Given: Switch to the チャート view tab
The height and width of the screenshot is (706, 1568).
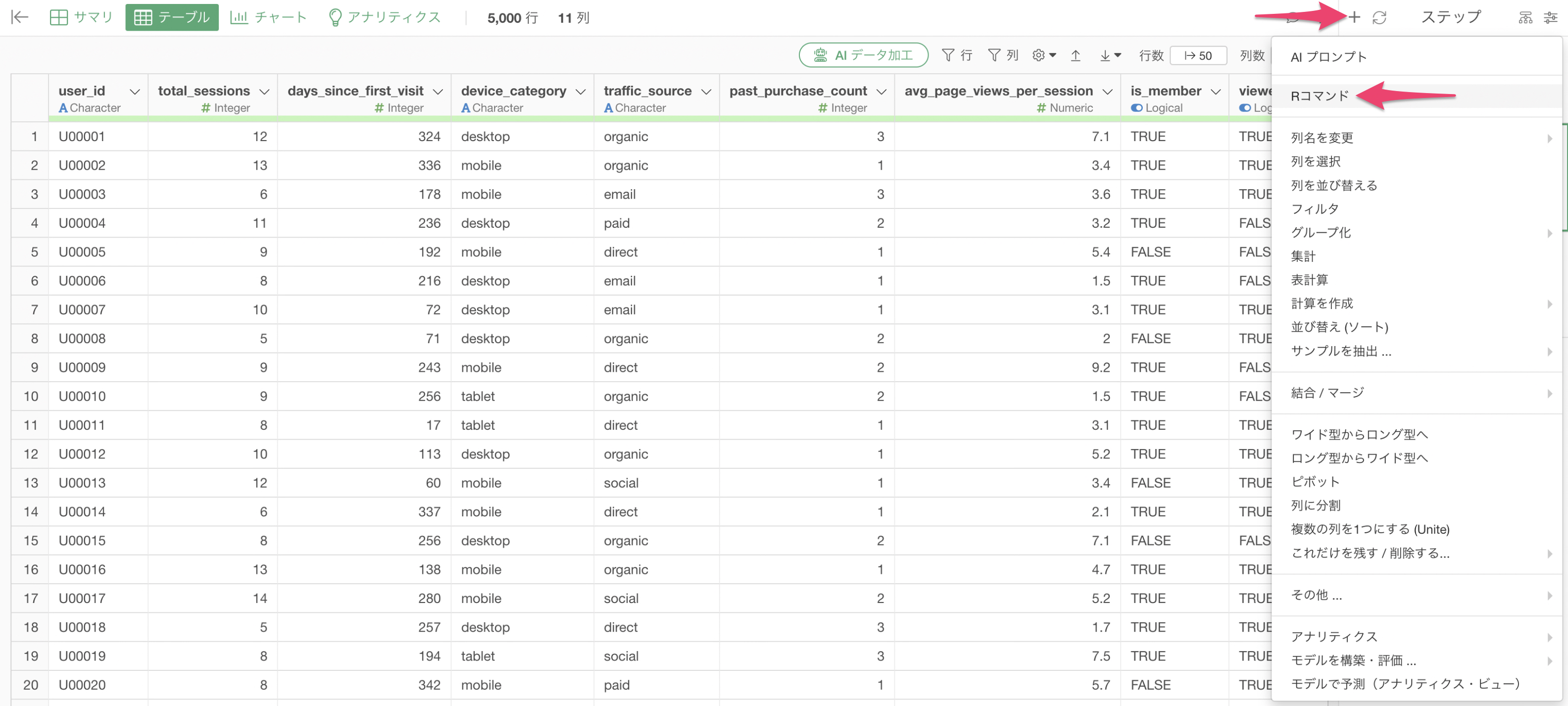Looking at the screenshot, I should click(x=268, y=18).
